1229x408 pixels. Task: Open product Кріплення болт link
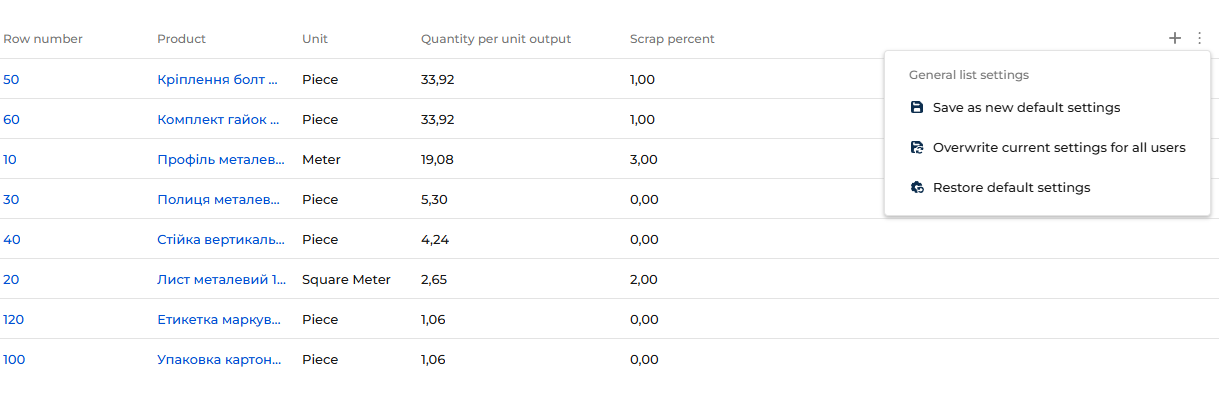(x=217, y=79)
